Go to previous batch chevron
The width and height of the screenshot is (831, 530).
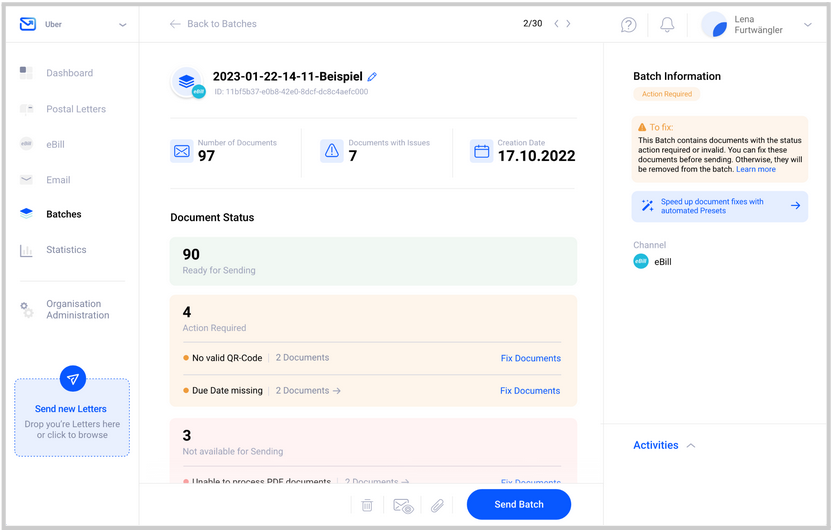556,23
